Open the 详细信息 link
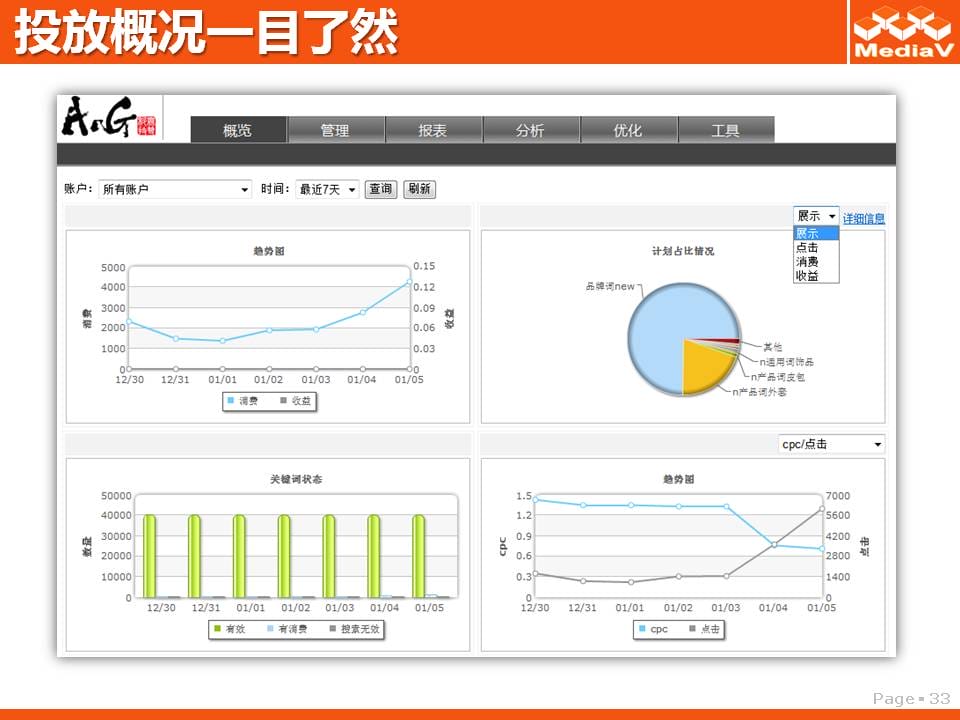The width and height of the screenshot is (960, 720). pyautogui.click(x=863, y=219)
